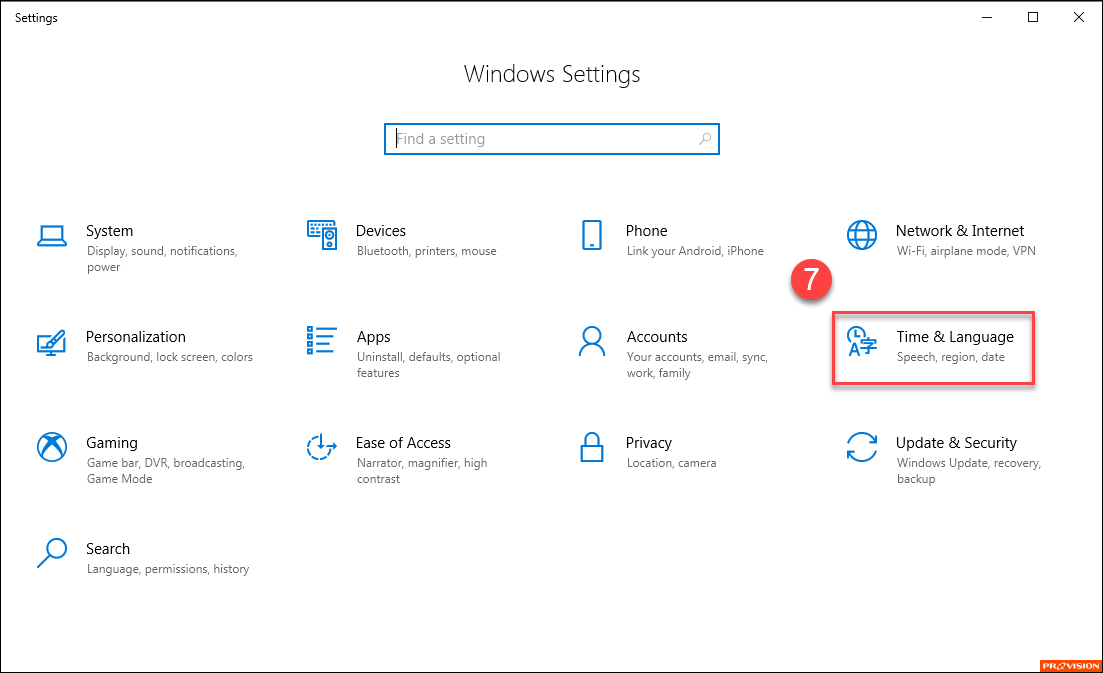Image resolution: width=1103 pixels, height=673 pixels.
Task: Open the Gaming settings title
Action: [112, 443]
